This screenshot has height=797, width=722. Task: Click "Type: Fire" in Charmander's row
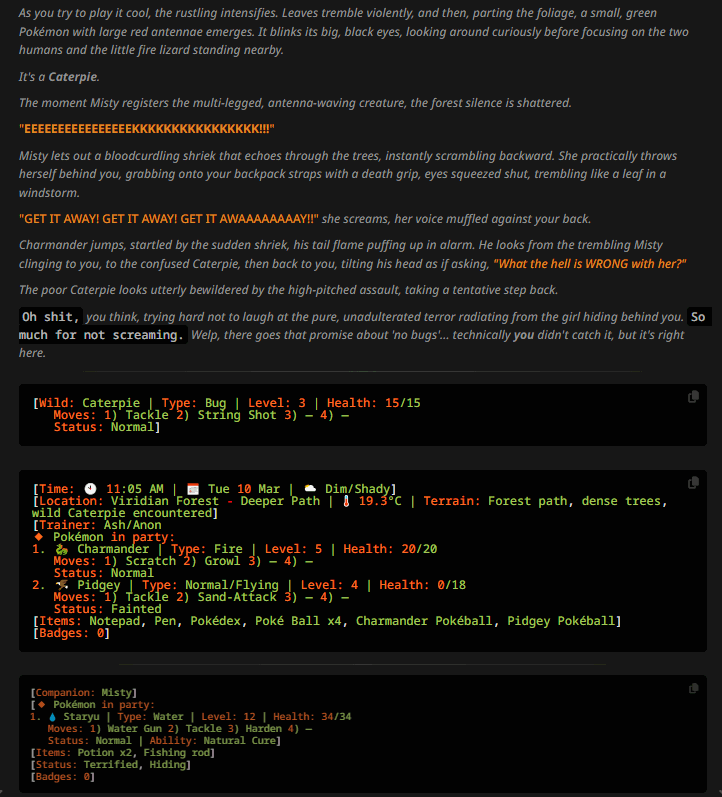(206, 549)
